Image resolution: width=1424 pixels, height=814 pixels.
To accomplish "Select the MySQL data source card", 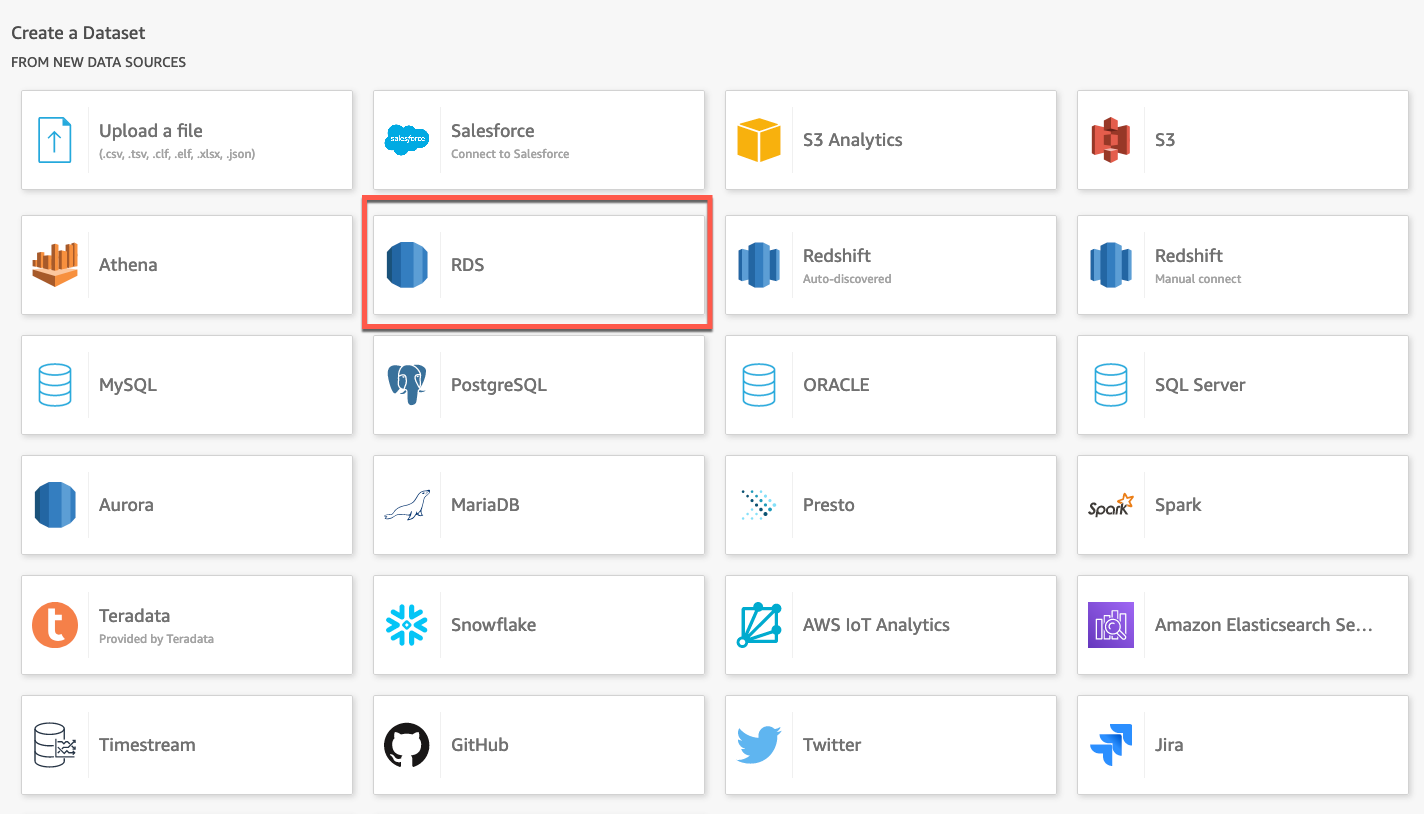I will (x=186, y=385).
